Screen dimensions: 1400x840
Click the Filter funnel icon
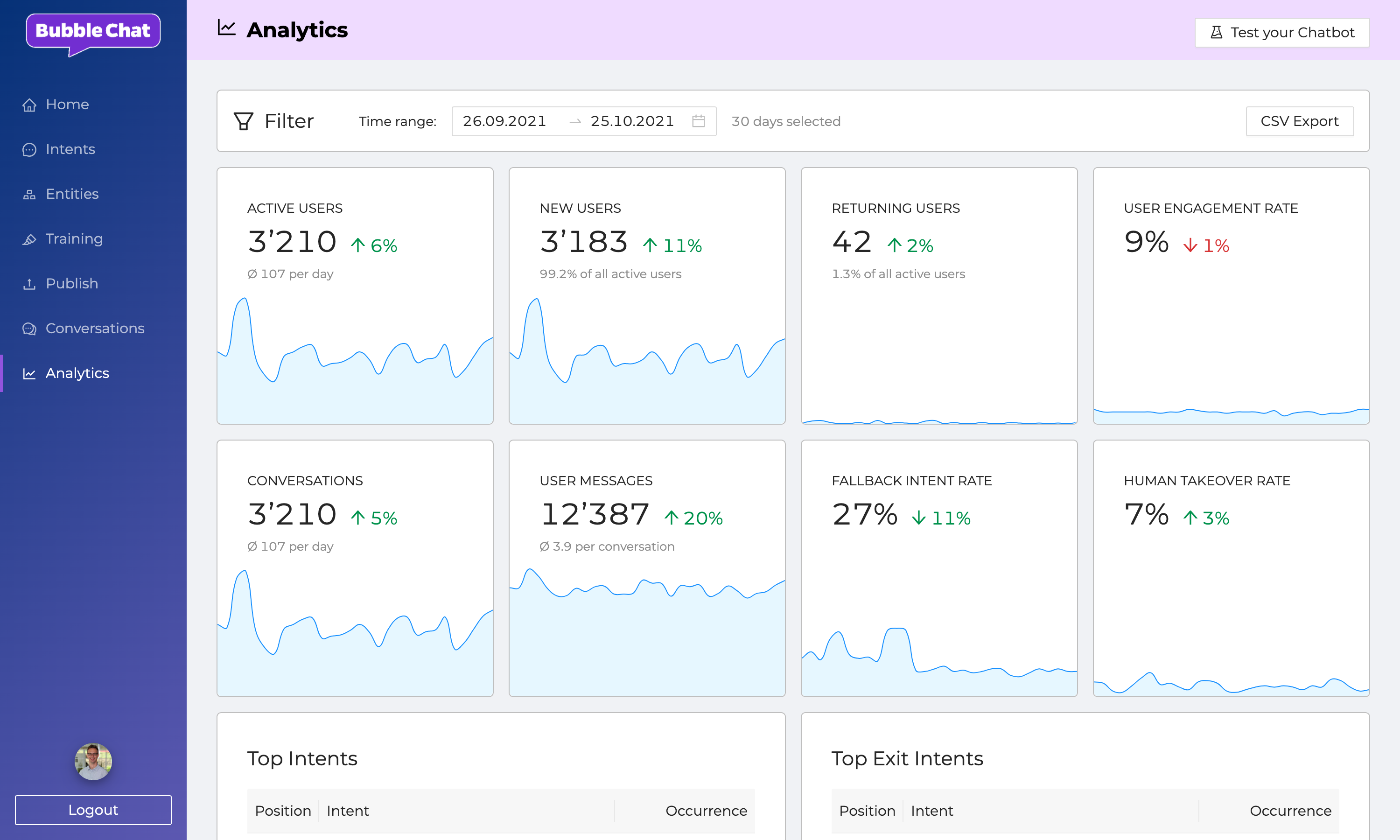[243, 121]
